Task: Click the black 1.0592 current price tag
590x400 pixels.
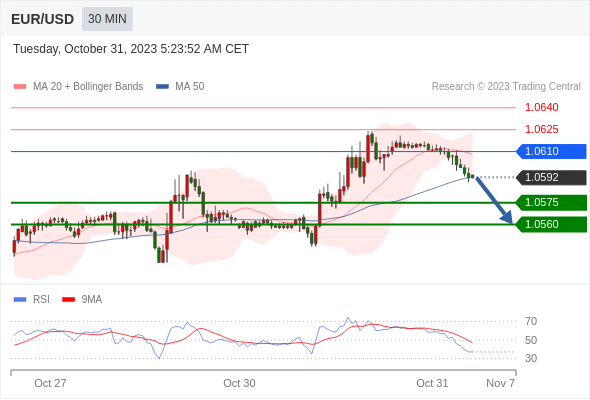Action: coord(551,177)
